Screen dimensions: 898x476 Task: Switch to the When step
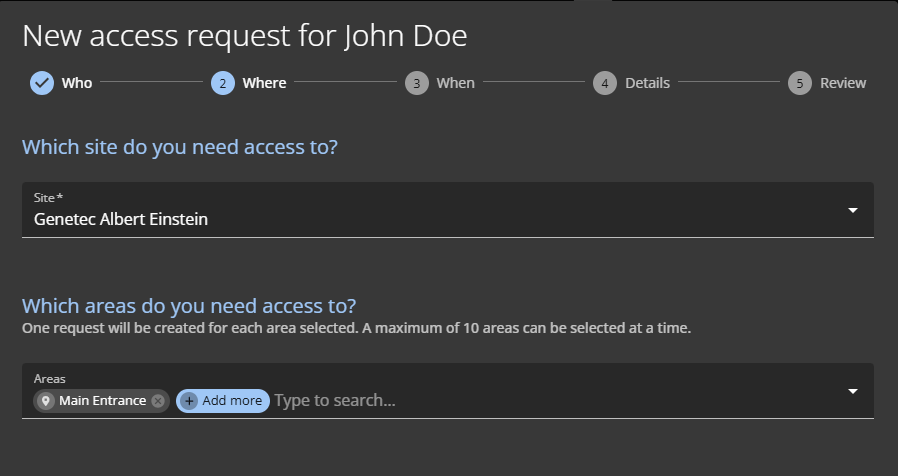[x=455, y=83]
